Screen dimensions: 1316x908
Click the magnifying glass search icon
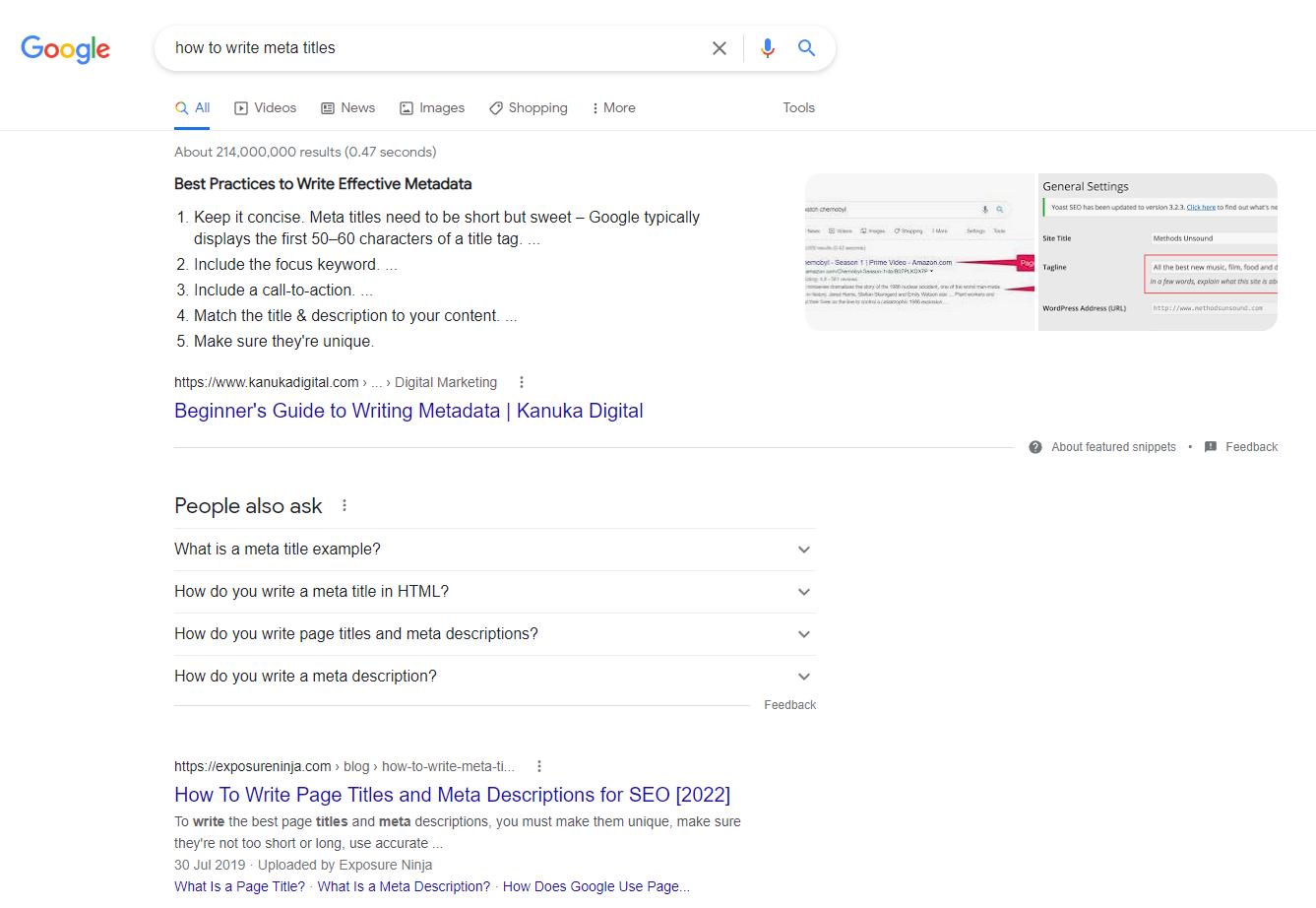click(x=806, y=47)
